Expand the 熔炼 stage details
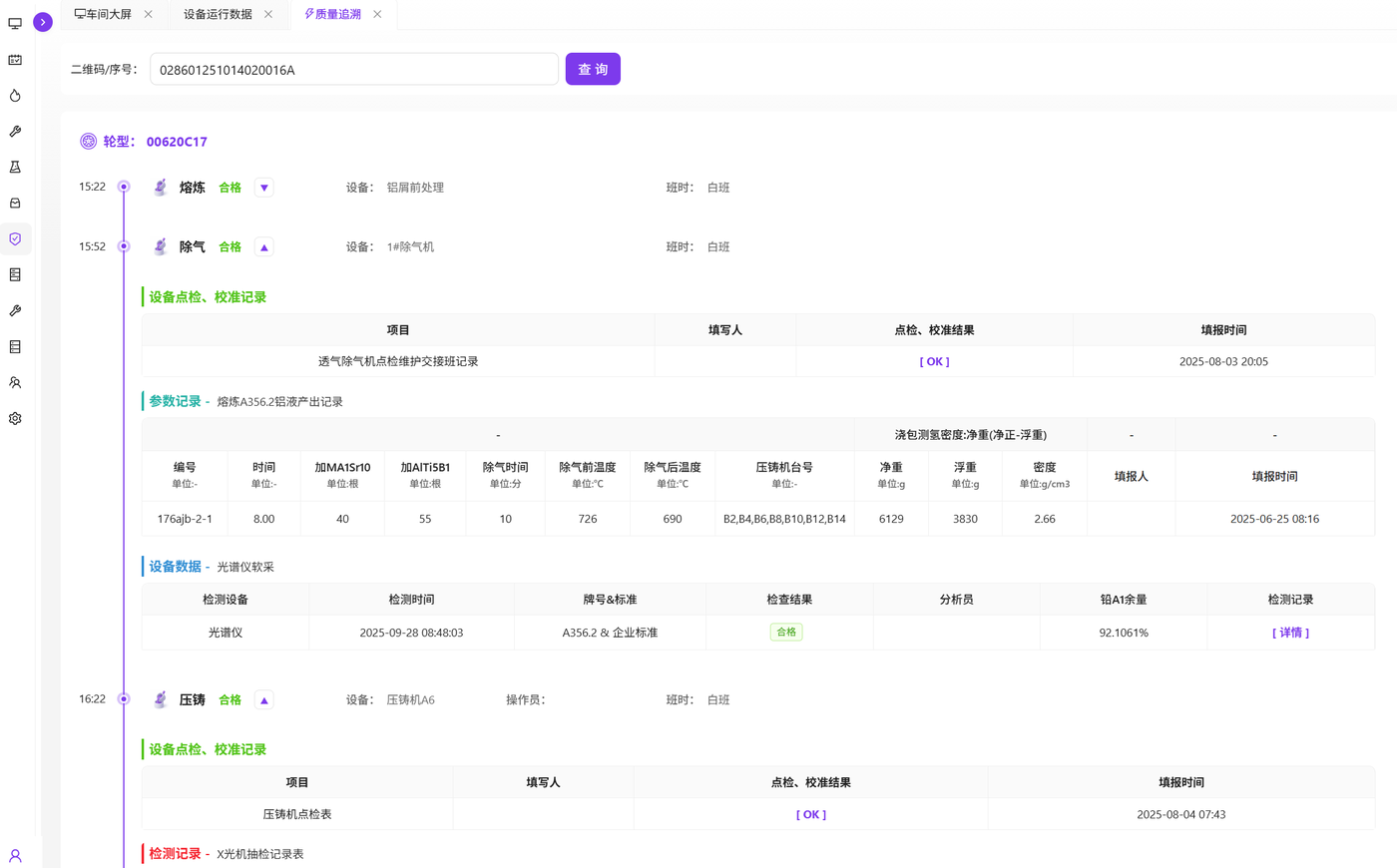Image resolution: width=1397 pixels, height=868 pixels. click(x=264, y=188)
